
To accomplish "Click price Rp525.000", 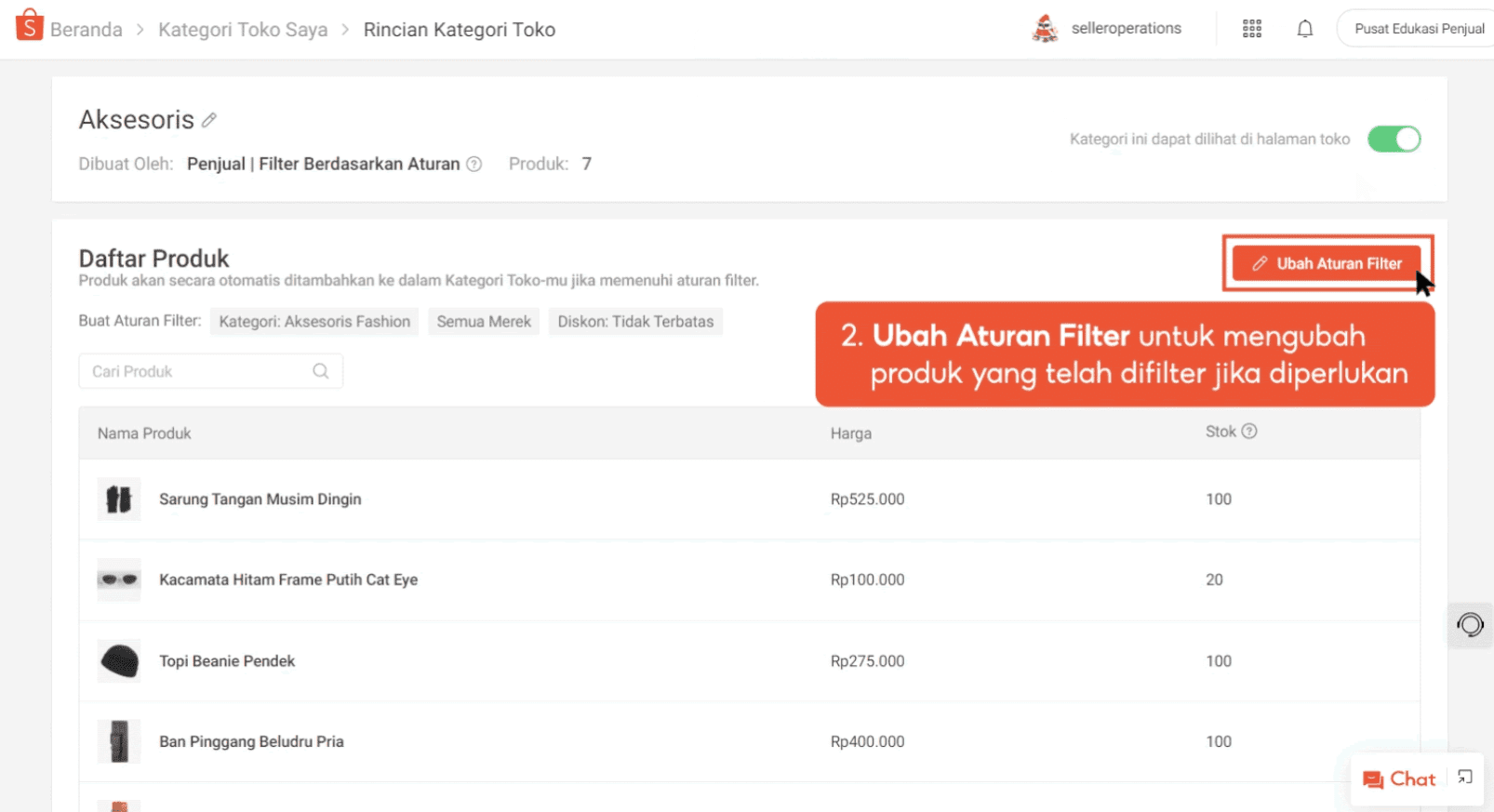I will click(867, 499).
